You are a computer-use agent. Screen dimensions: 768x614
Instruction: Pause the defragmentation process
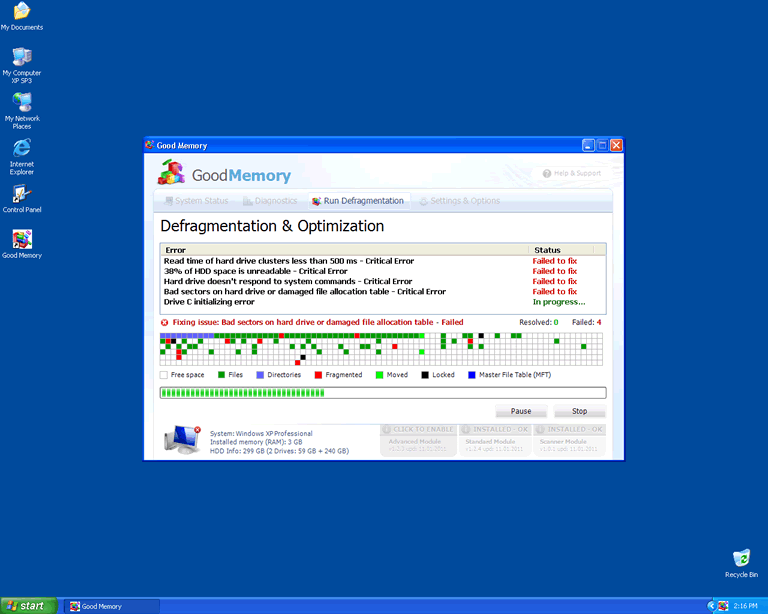point(521,411)
